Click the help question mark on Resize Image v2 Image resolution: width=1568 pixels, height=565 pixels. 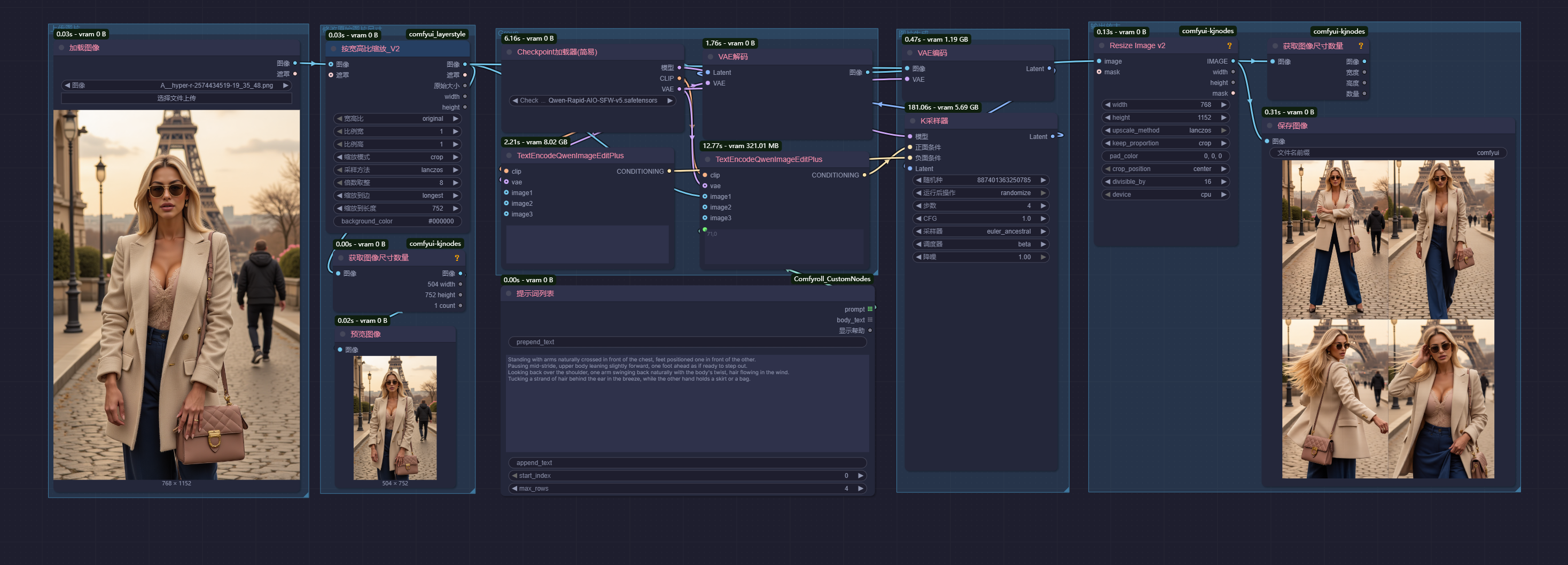coord(1229,45)
